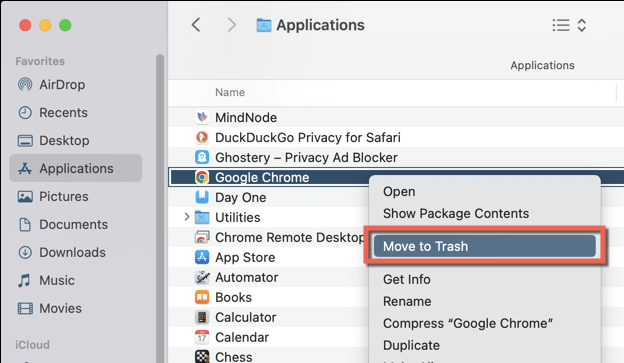Select Compress “Google Chrome” menu item

468,323
